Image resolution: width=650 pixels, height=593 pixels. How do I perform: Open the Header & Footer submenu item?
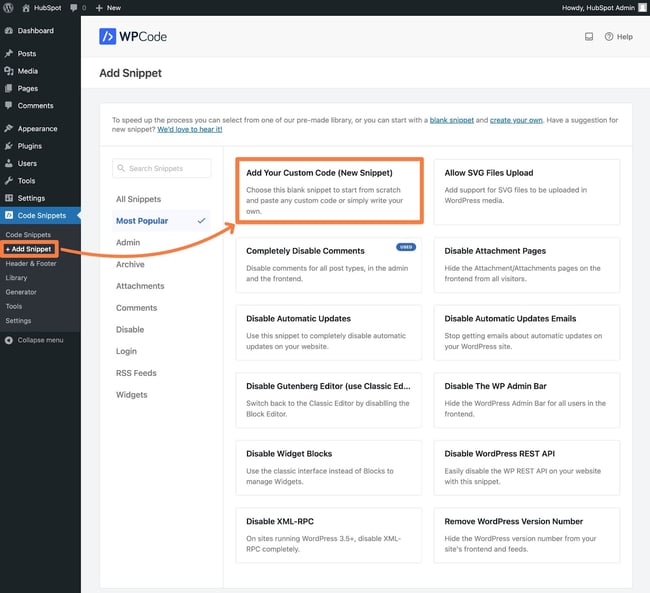[31, 263]
